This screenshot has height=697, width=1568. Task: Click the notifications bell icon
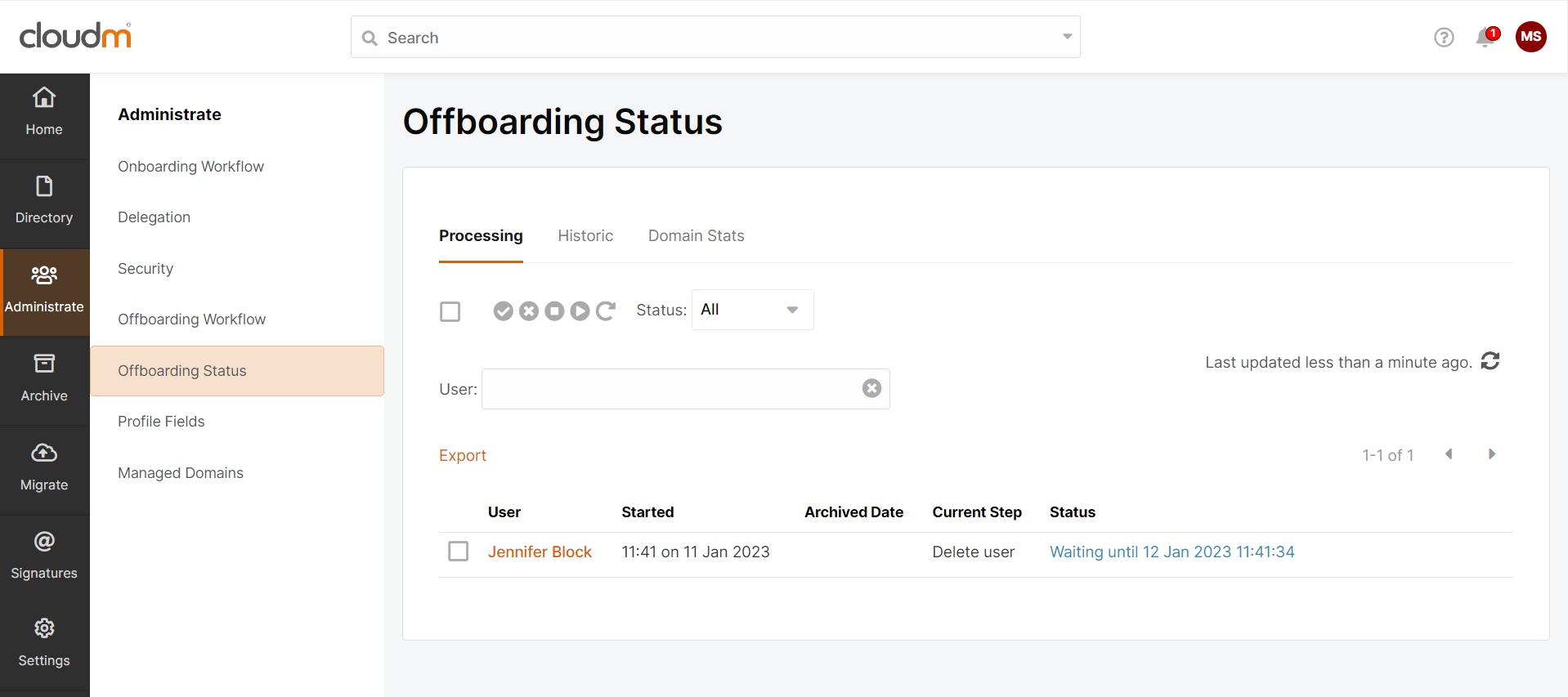[1486, 38]
